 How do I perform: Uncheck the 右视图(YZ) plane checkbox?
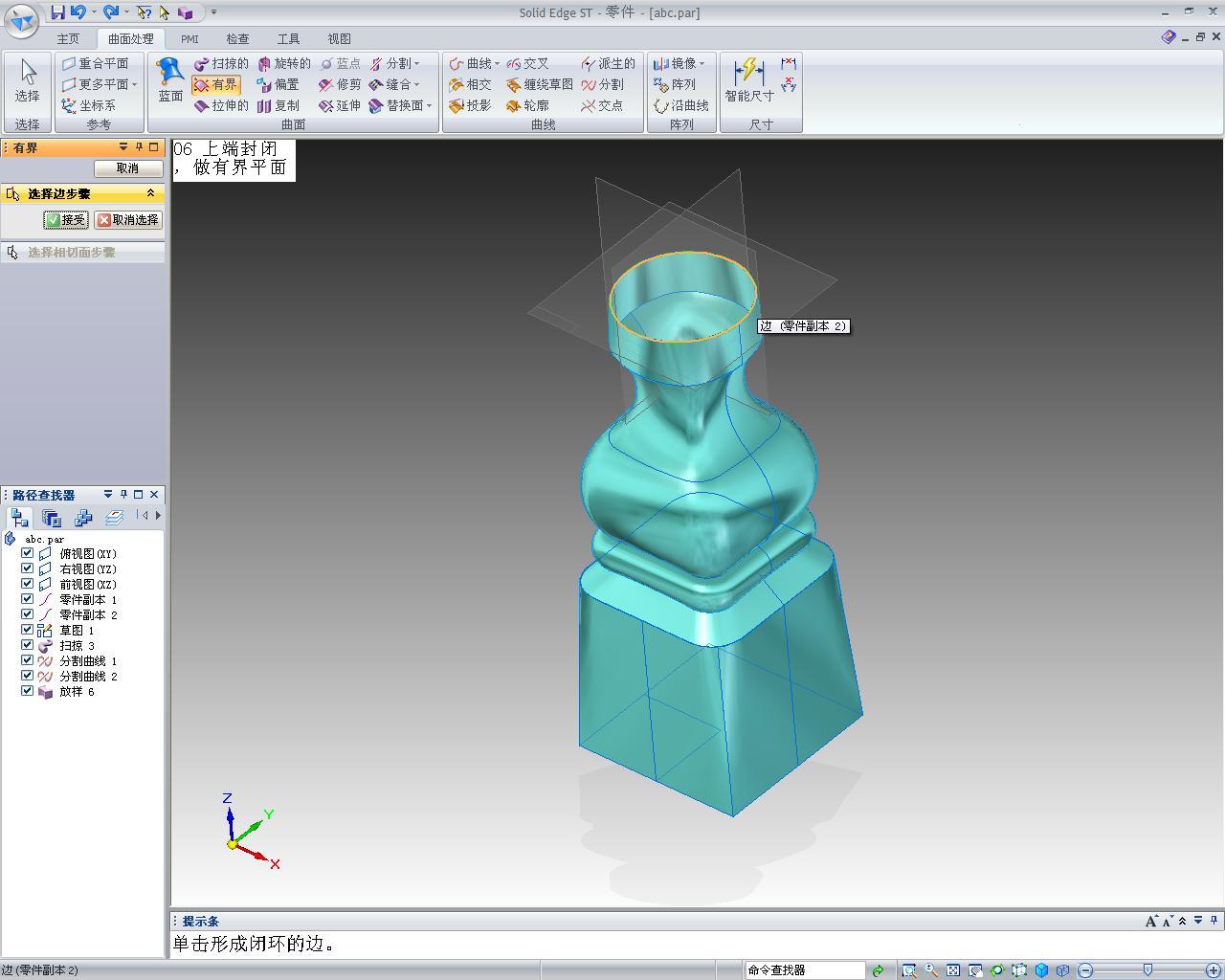28,568
